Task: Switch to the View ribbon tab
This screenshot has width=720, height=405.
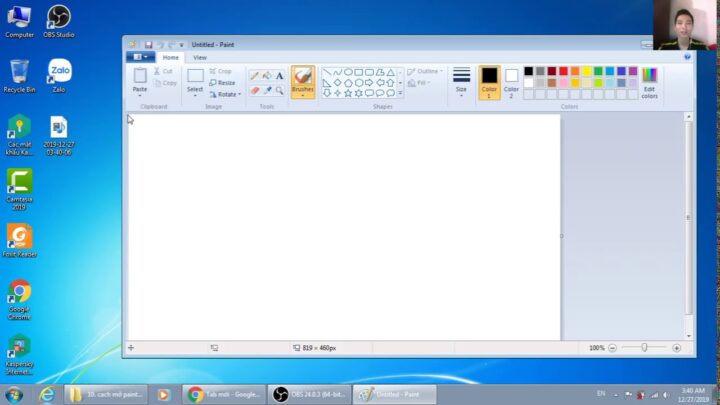Action: click(x=200, y=57)
